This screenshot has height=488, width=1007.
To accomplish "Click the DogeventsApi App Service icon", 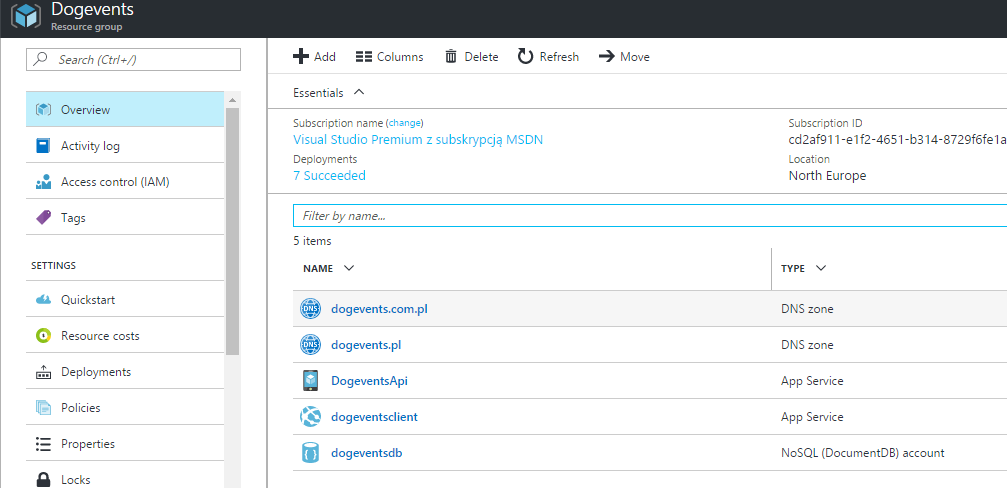I will (x=310, y=381).
